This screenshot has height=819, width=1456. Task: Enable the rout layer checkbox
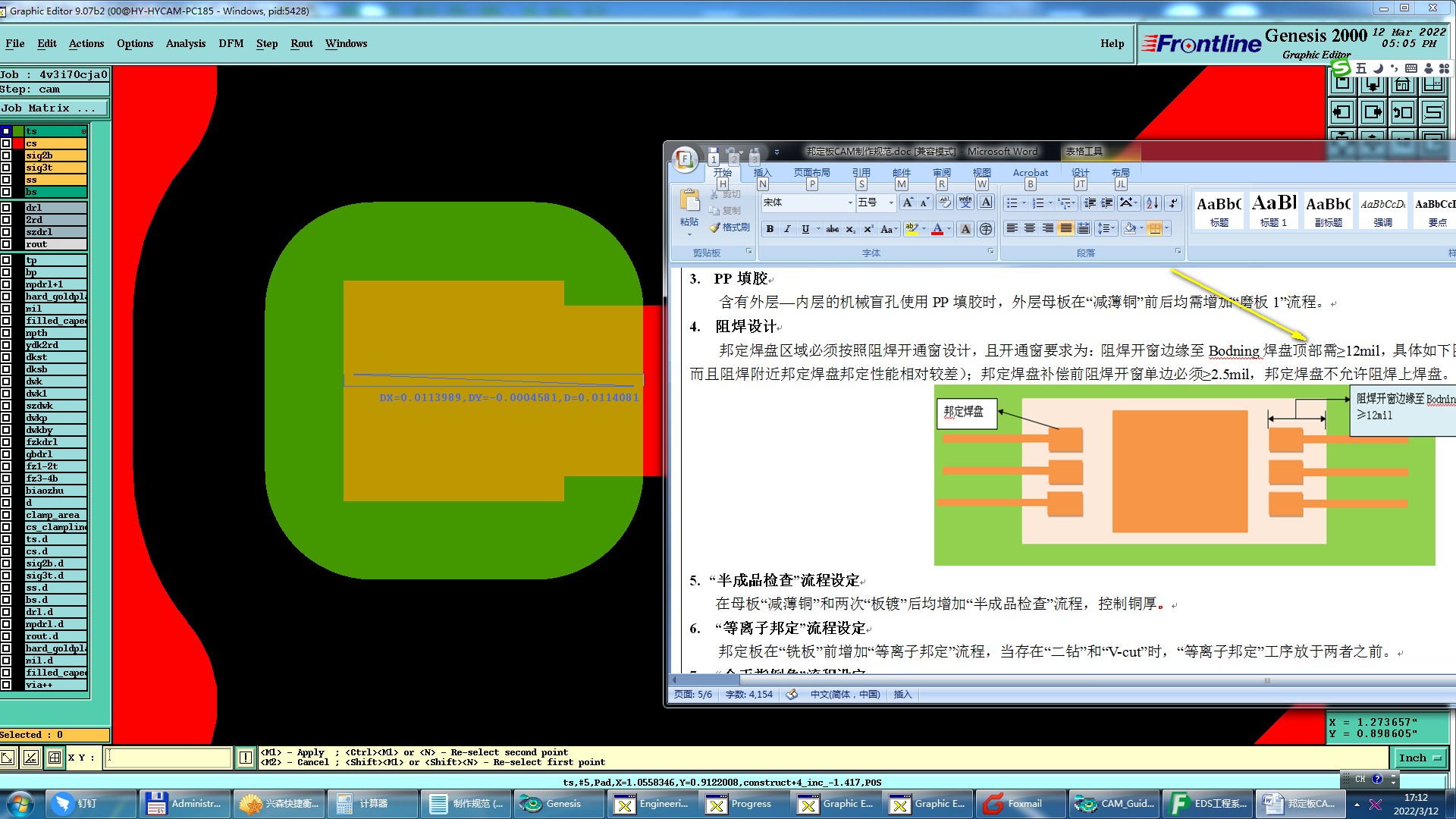6,244
